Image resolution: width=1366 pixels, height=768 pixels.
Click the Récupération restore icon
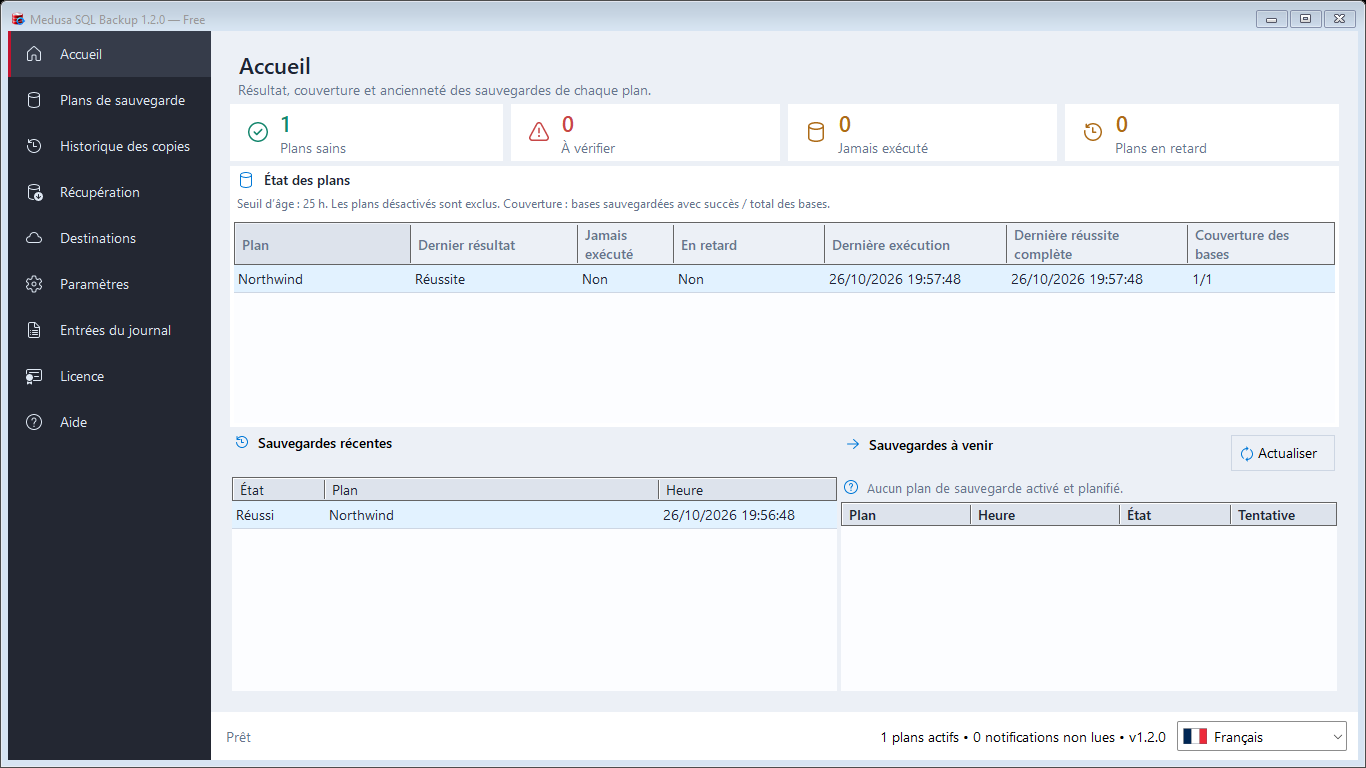click(34, 192)
